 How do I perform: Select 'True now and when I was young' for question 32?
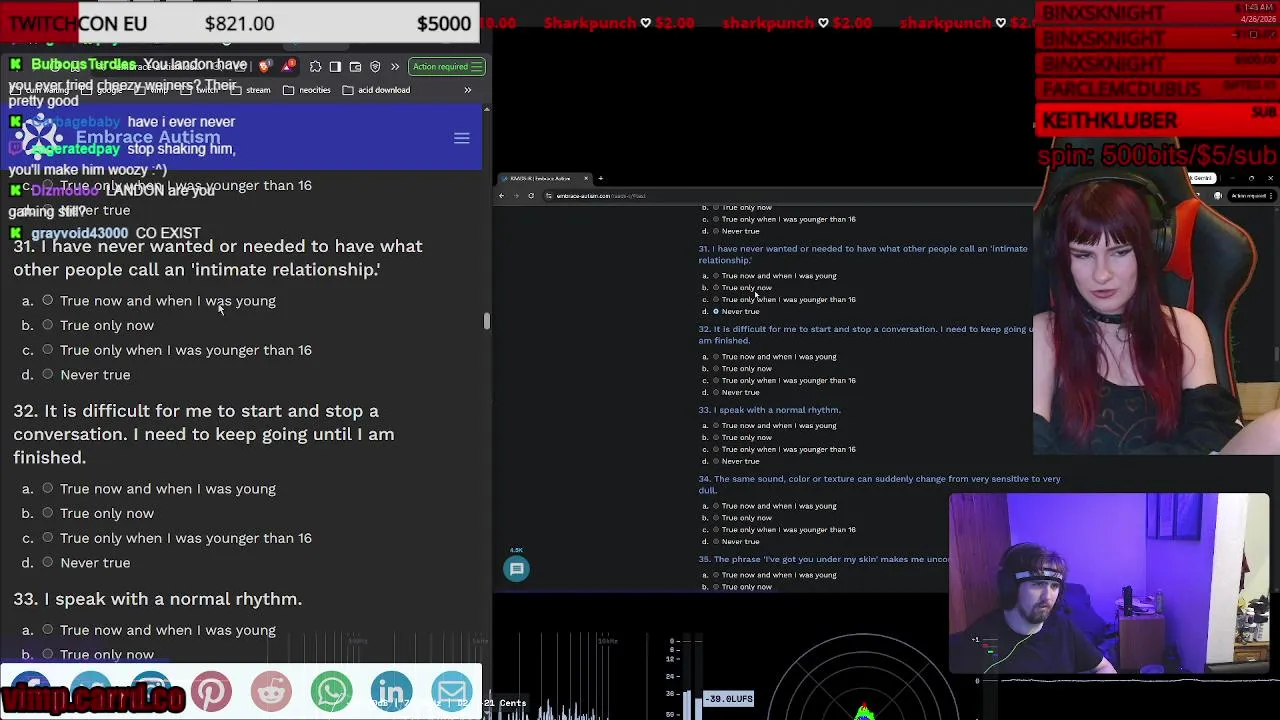click(x=47, y=488)
